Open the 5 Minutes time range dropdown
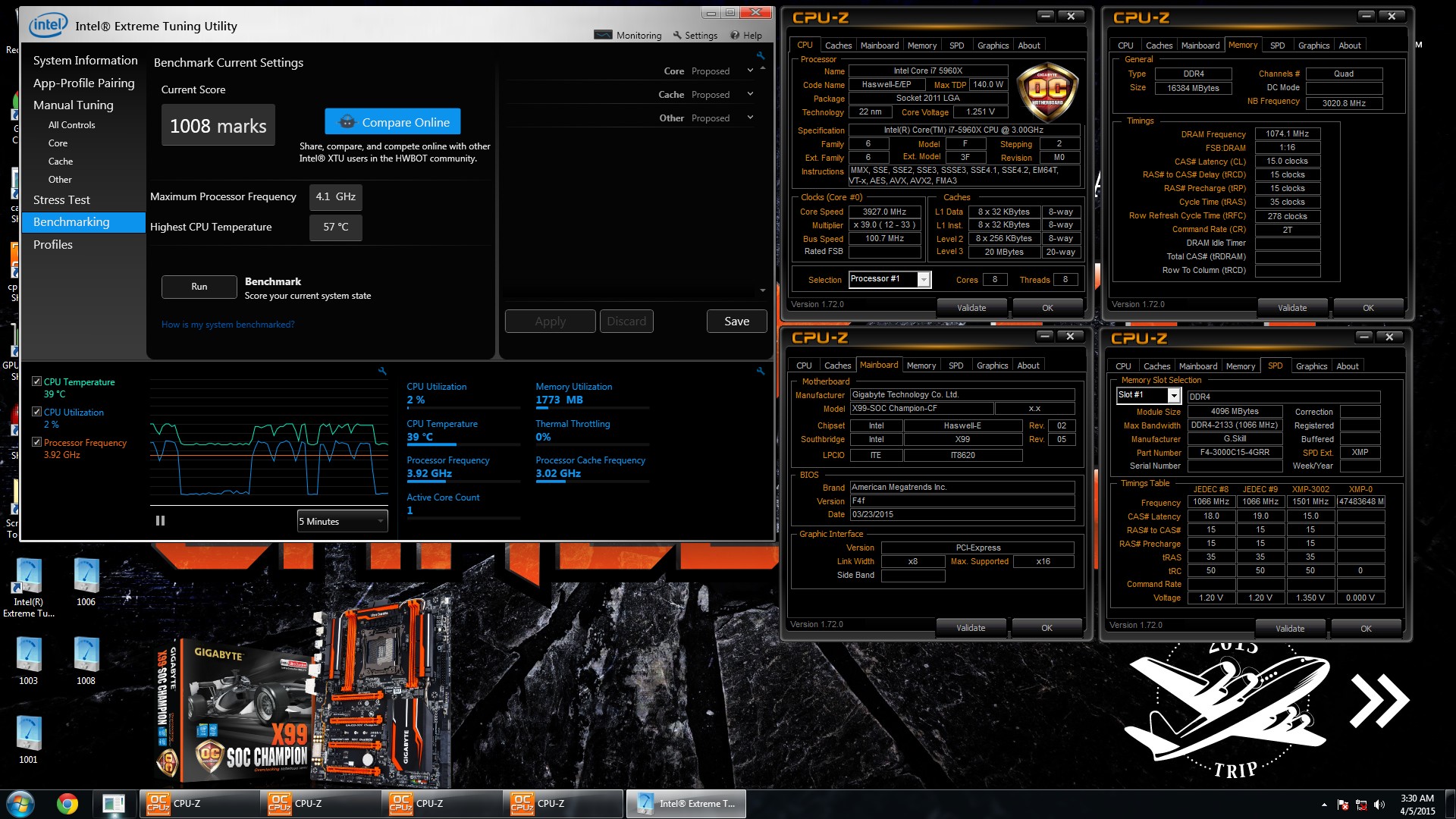This screenshot has height=819, width=1456. 342,521
